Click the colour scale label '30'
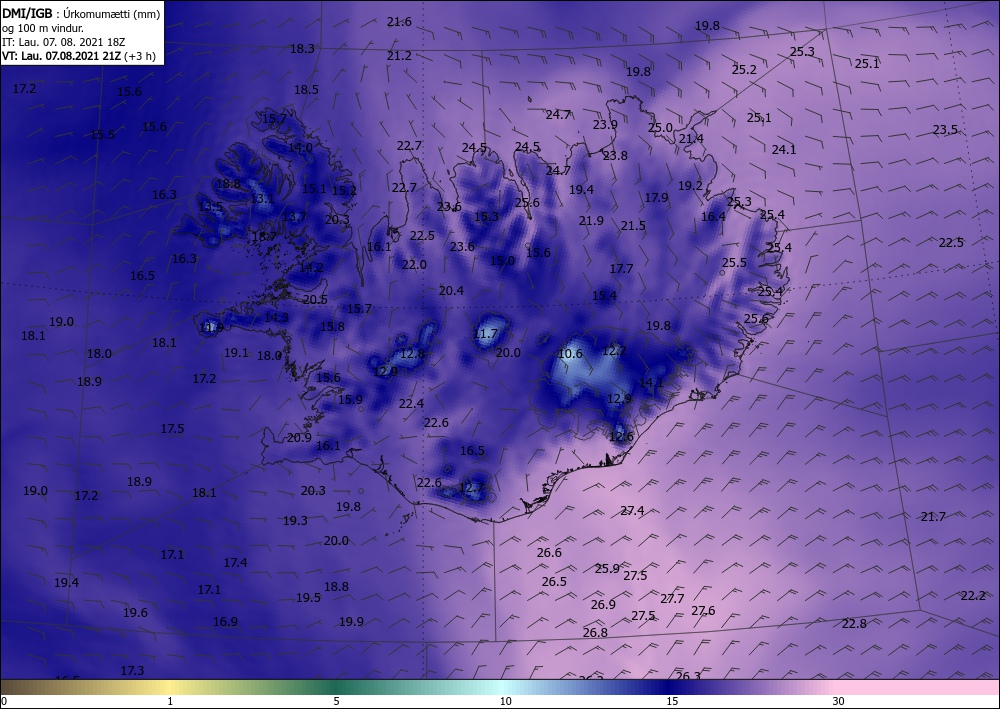 (838, 701)
